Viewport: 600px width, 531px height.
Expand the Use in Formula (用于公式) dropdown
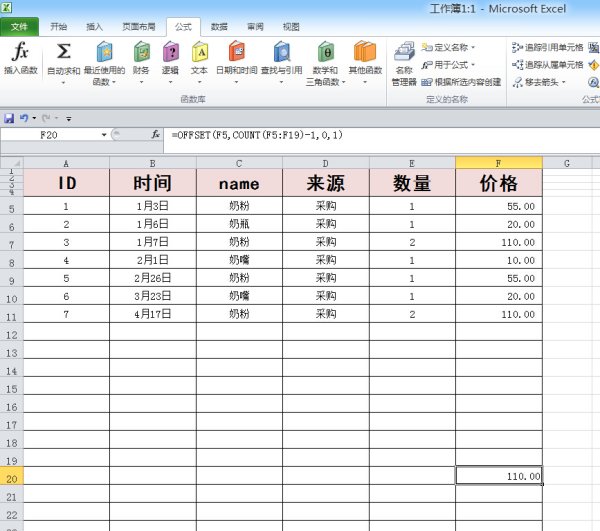click(x=467, y=64)
